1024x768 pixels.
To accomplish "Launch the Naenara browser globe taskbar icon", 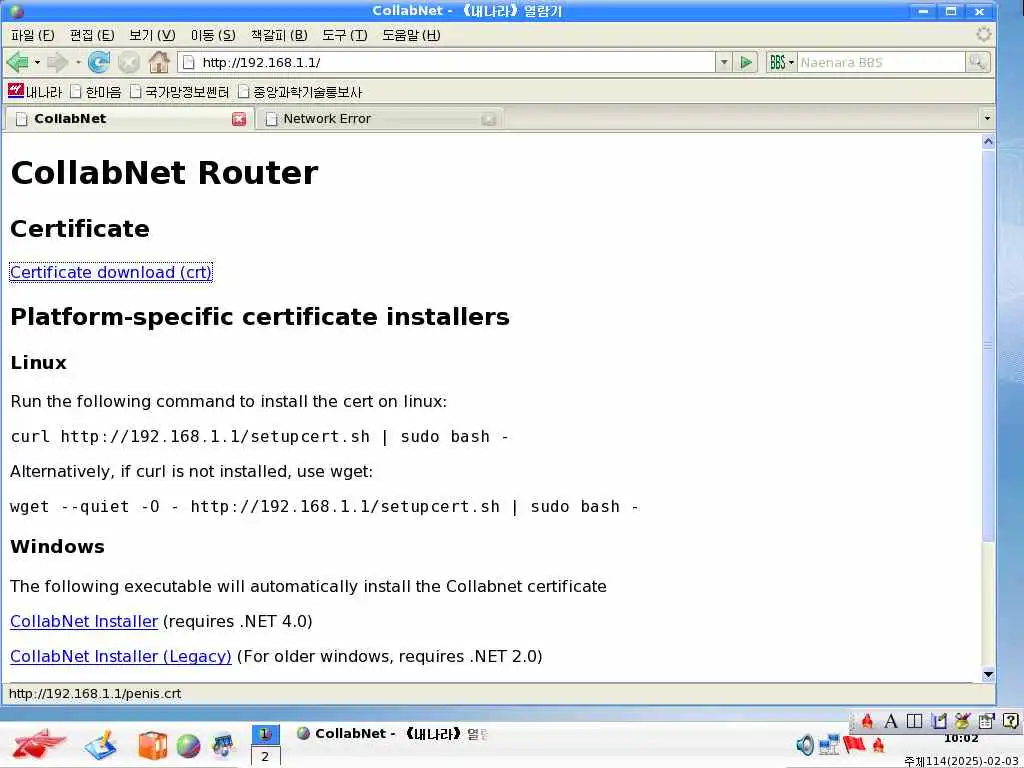I will (x=188, y=746).
